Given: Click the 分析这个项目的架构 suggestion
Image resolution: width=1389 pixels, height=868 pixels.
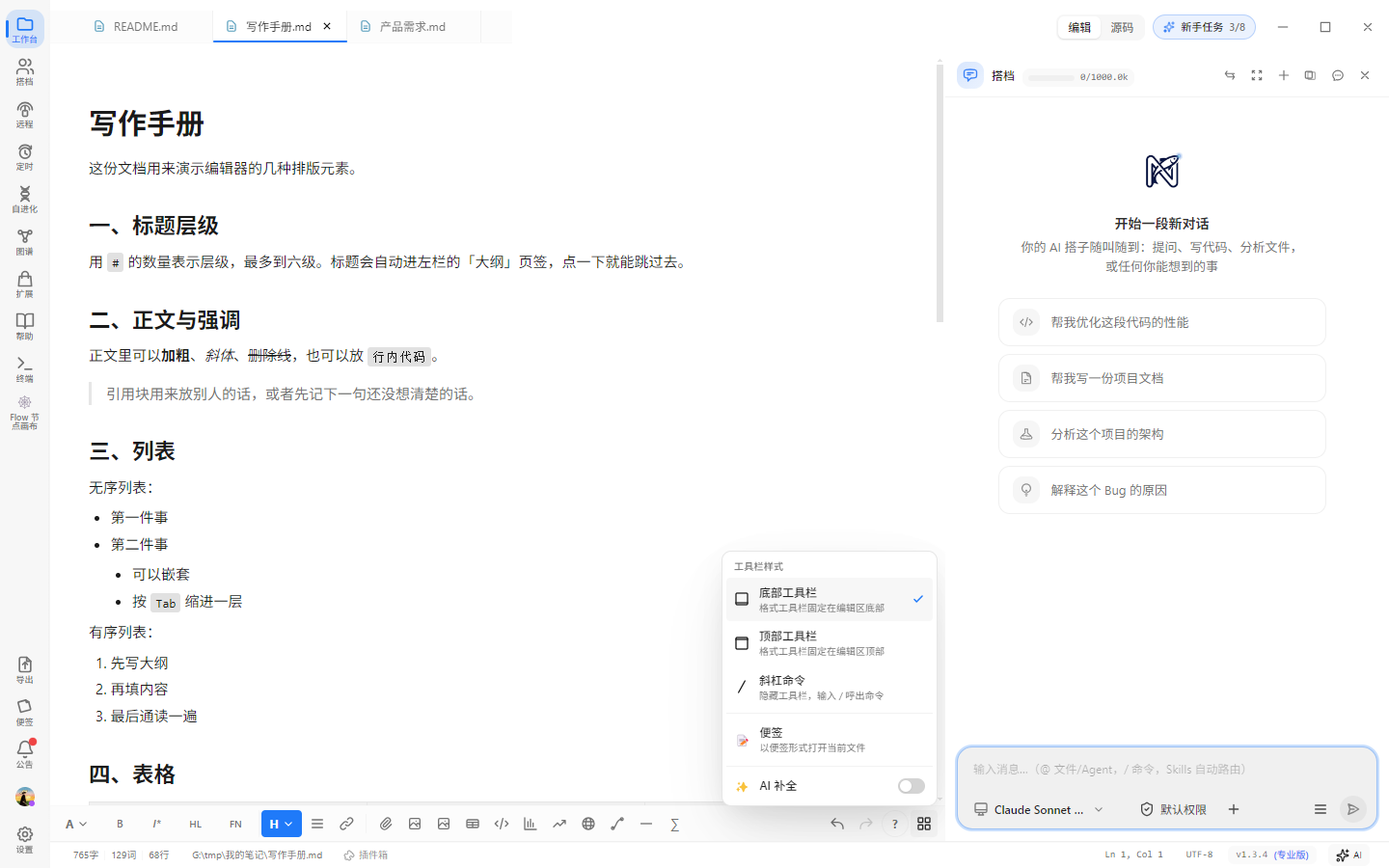Looking at the screenshot, I should (x=1162, y=434).
